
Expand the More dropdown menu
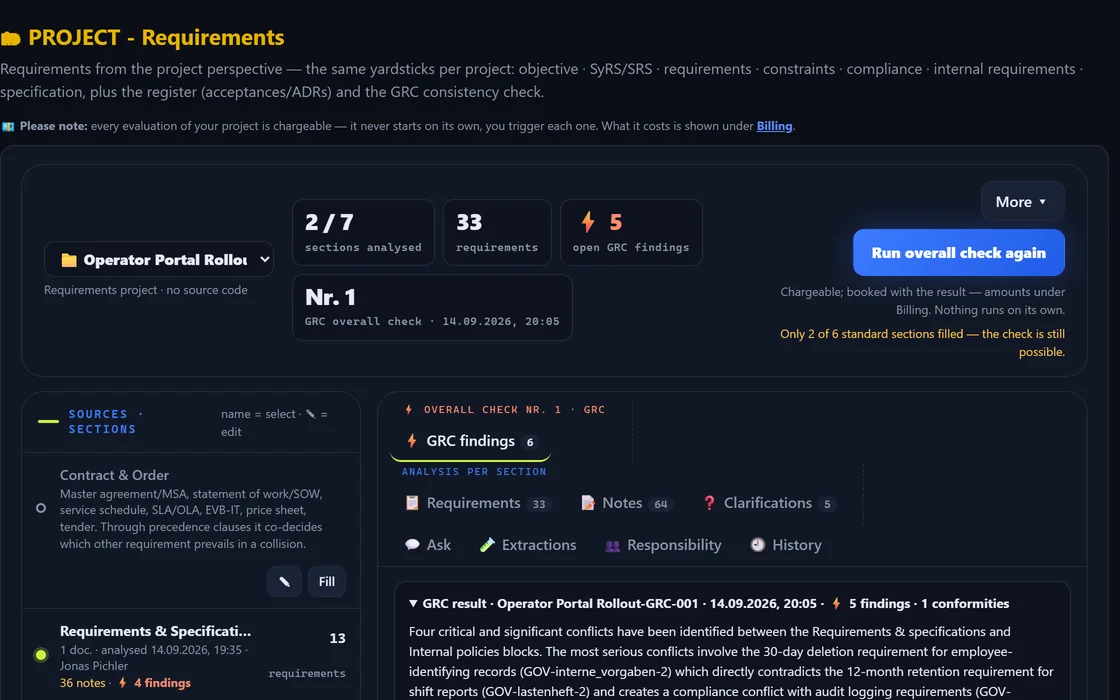pyautogui.click(x=1022, y=201)
